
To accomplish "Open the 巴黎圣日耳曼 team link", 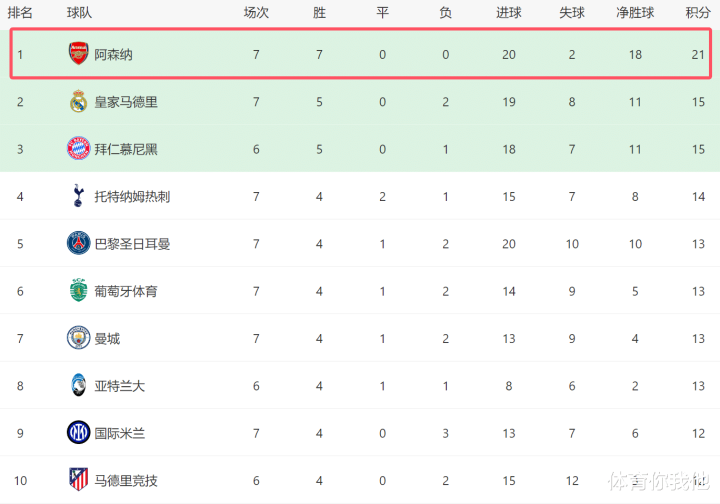I will click(x=132, y=244).
